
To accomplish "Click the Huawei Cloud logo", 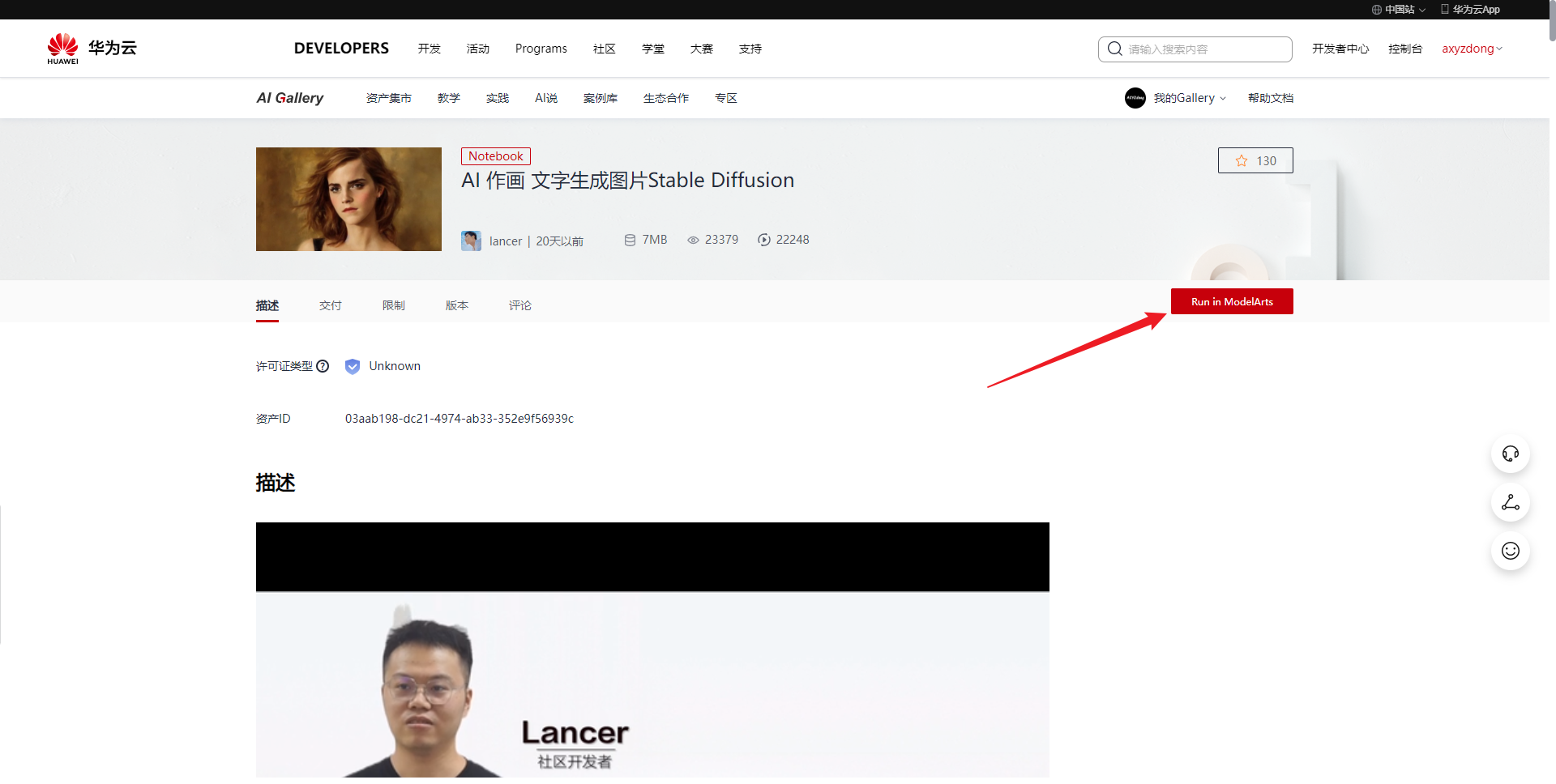I will 92,49.
